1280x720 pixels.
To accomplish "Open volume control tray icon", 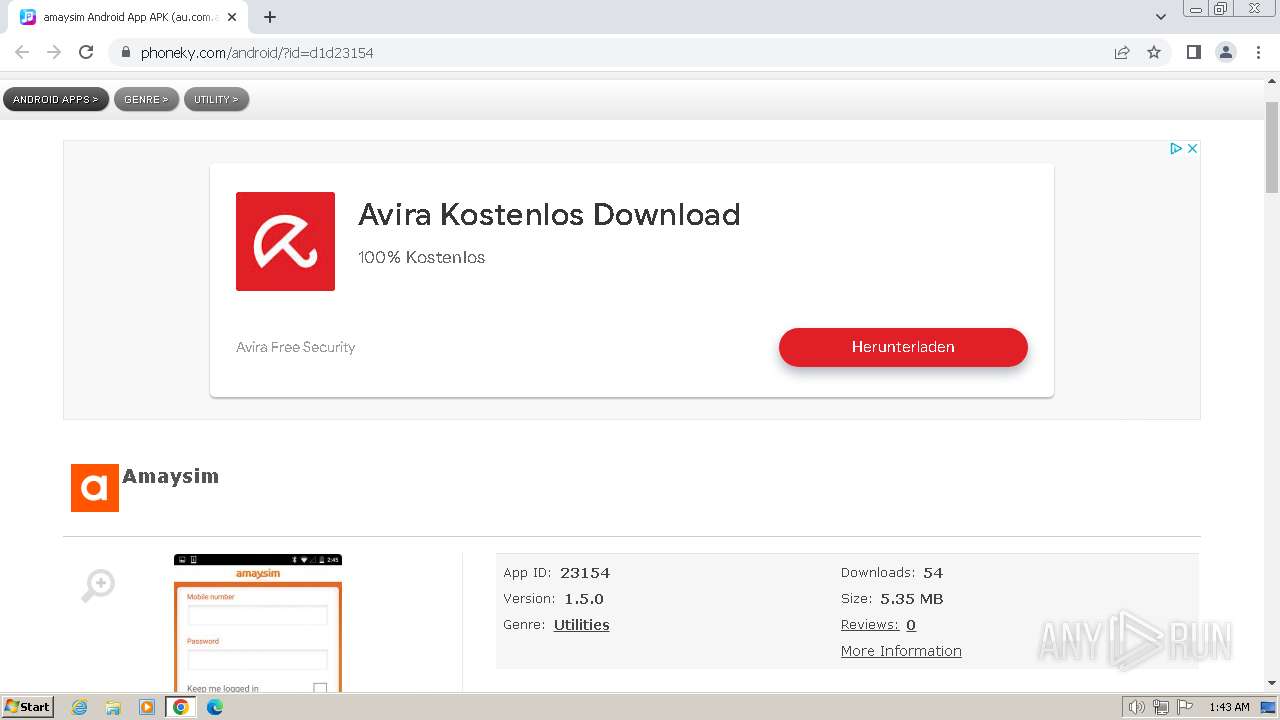I will coord(1137,707).
